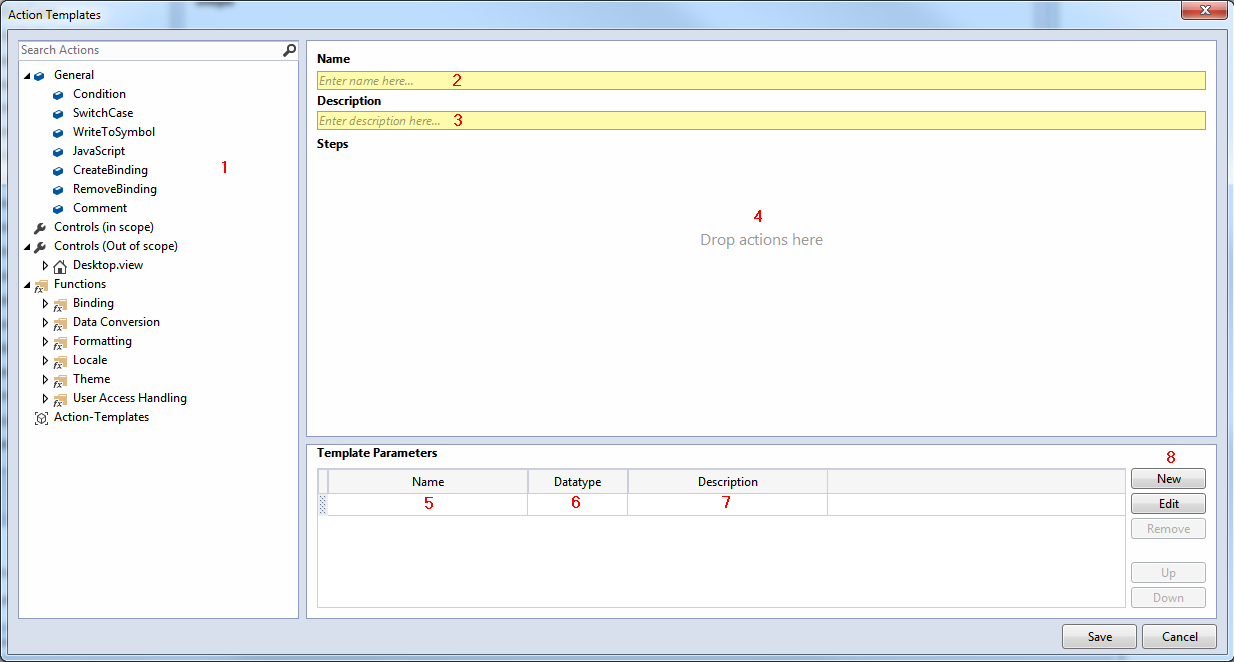Expand the Data Conversion functions folder

(x=45, y=322)
